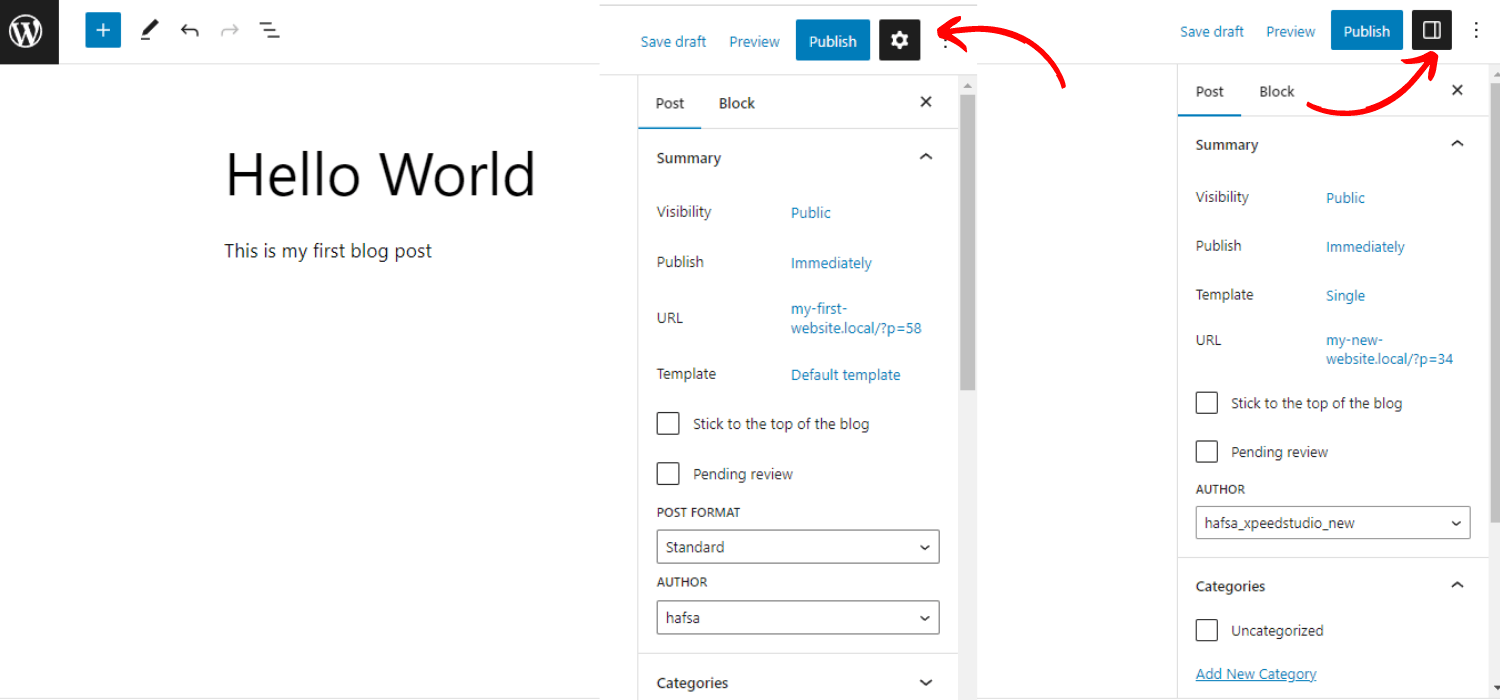Collapse the Categories section in right panel
The image size is (1500, 700).
1457,585
